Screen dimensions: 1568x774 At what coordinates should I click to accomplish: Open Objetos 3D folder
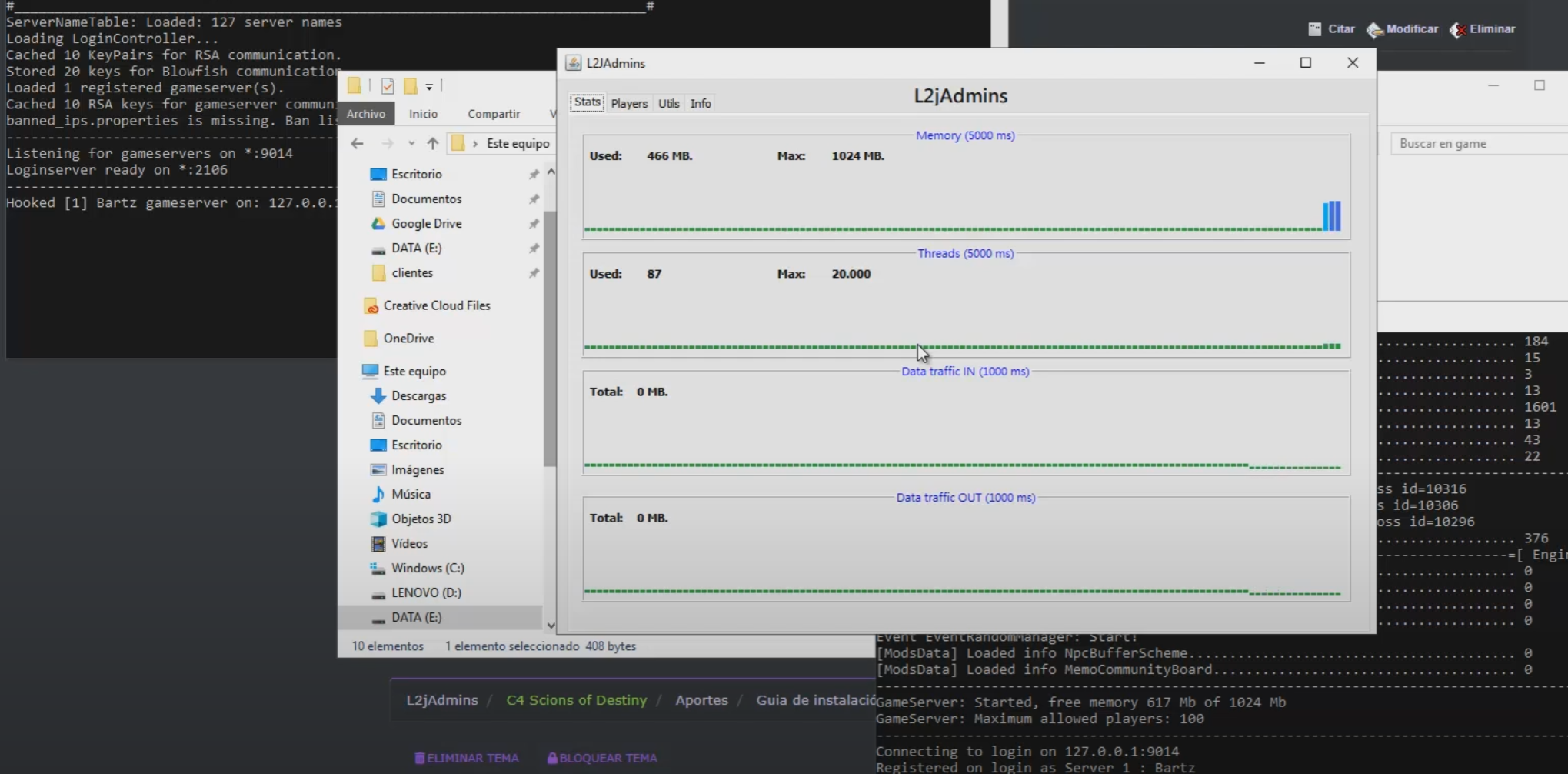pyautogui.click(x=421, y=519)
